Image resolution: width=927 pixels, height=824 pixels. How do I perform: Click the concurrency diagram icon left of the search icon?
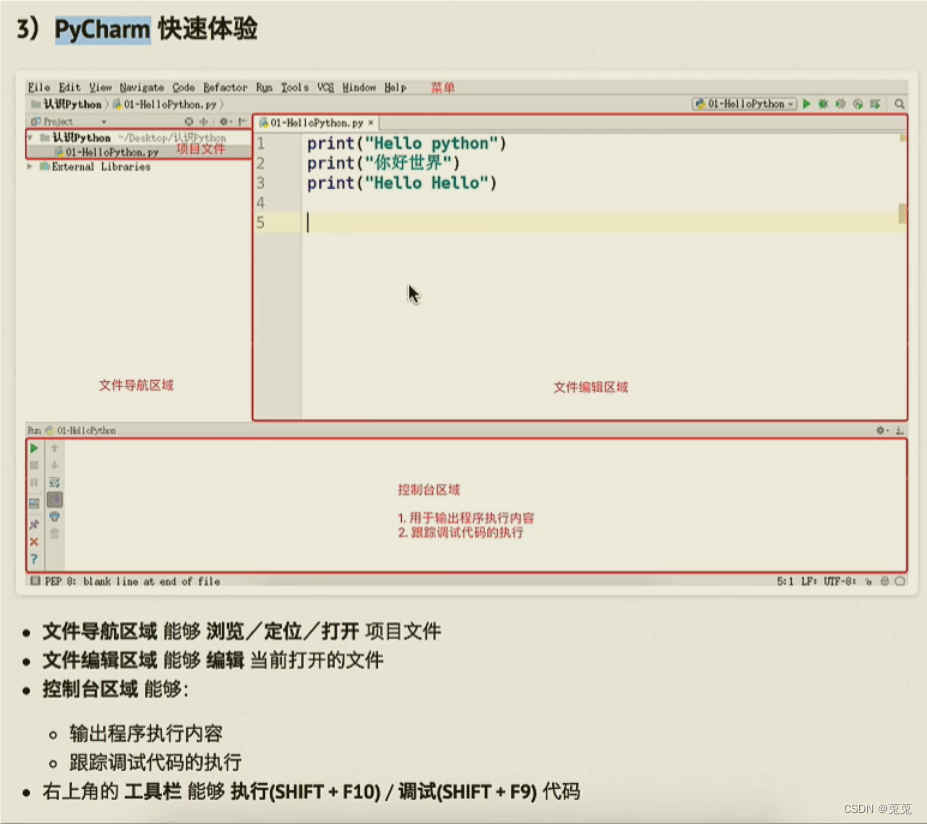click(875, 104)
